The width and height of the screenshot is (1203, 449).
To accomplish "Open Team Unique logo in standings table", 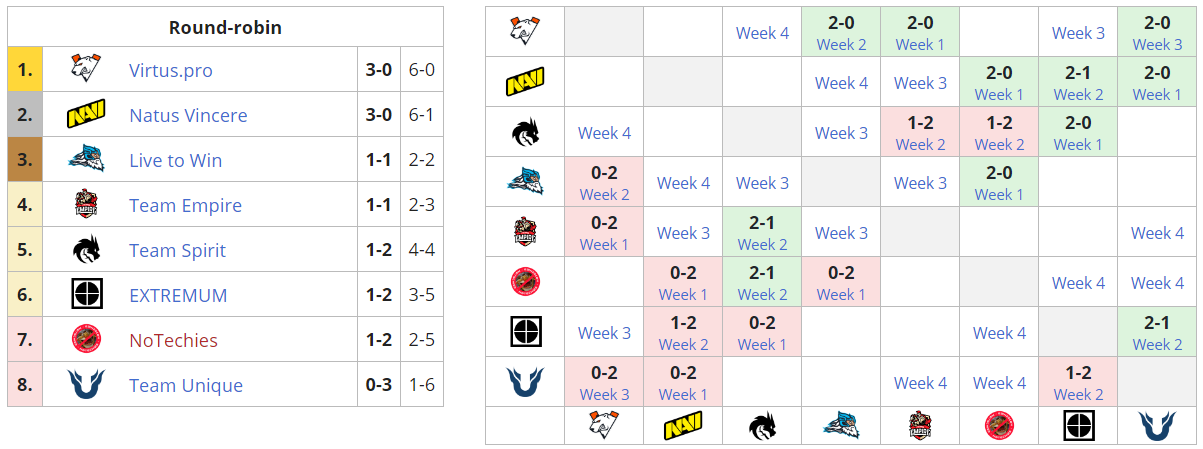I will coord(86,385).
